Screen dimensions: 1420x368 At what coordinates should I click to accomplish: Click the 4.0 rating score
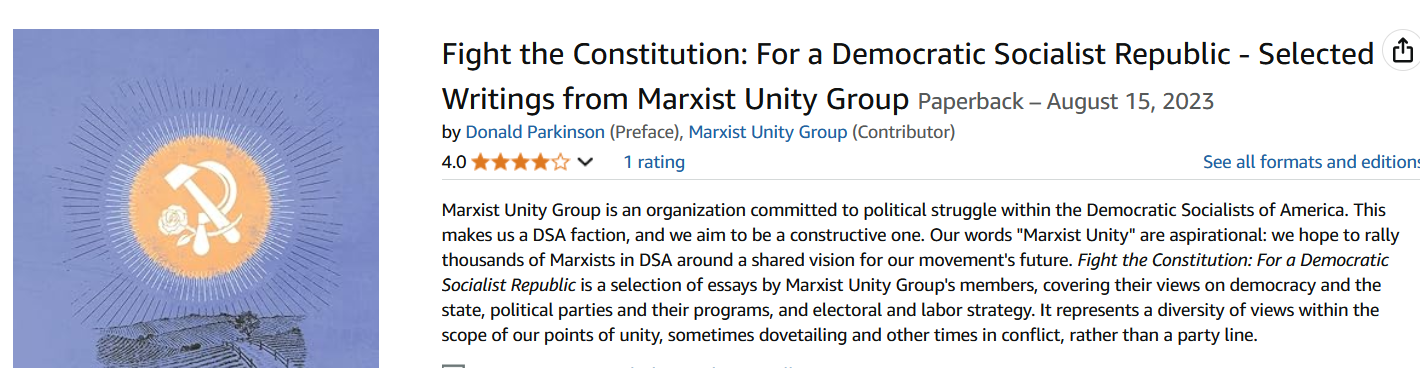point(454,162)
